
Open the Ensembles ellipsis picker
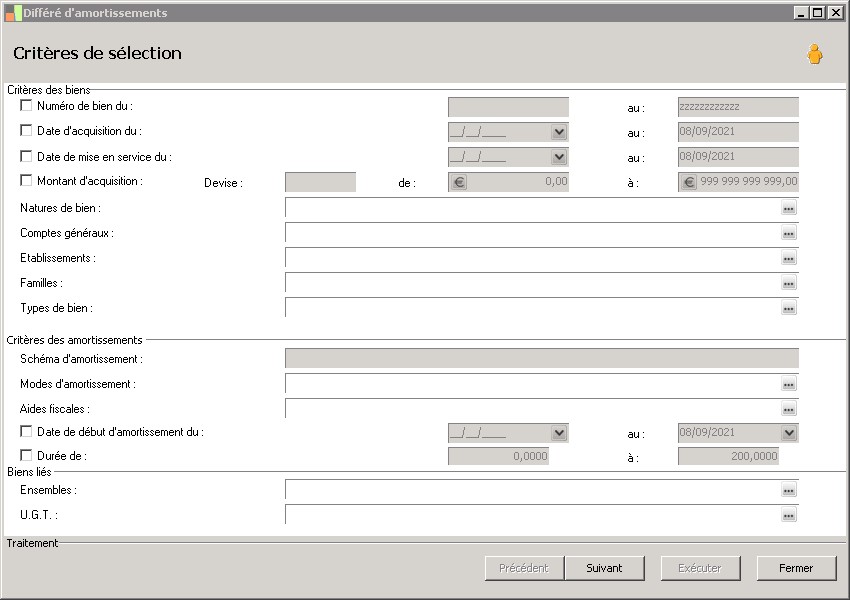click(789, 490)
